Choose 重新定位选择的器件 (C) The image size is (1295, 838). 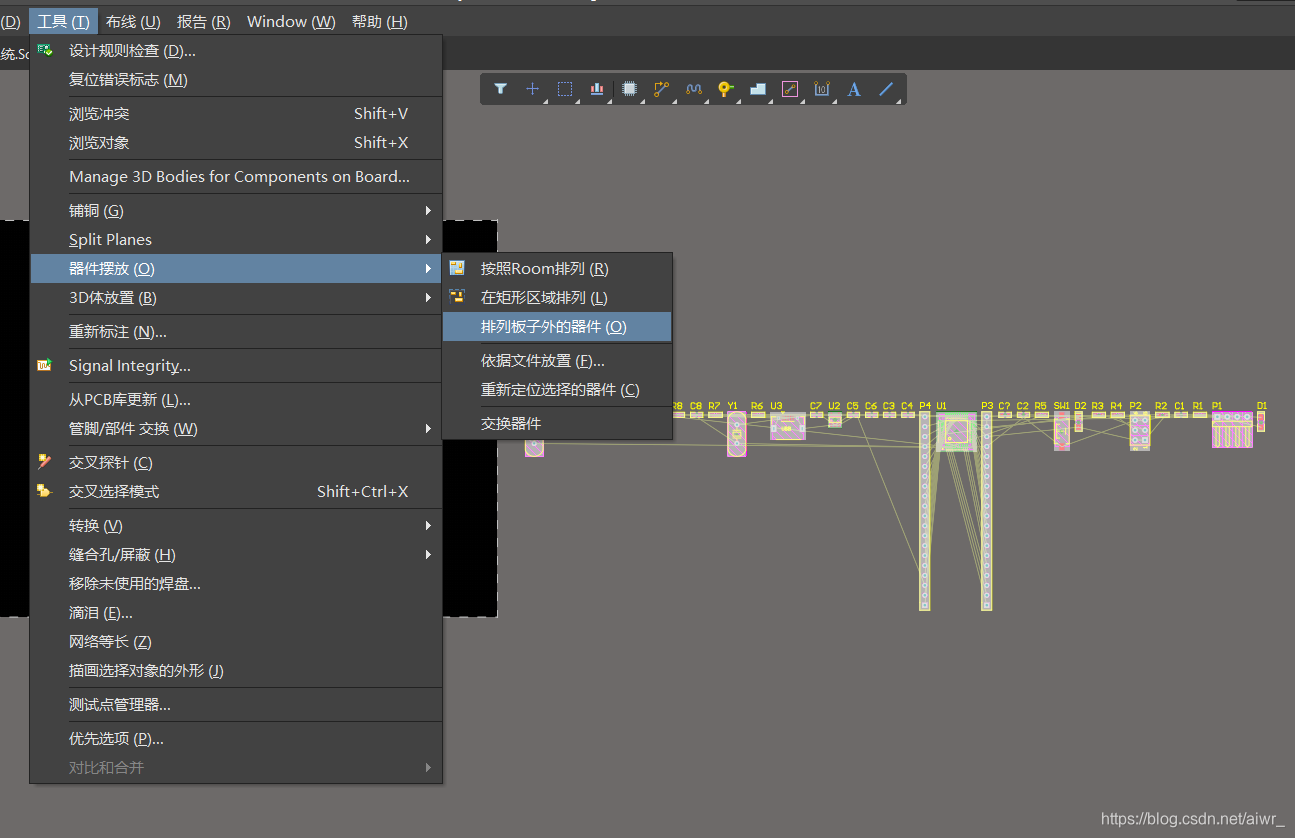[557, 389]
